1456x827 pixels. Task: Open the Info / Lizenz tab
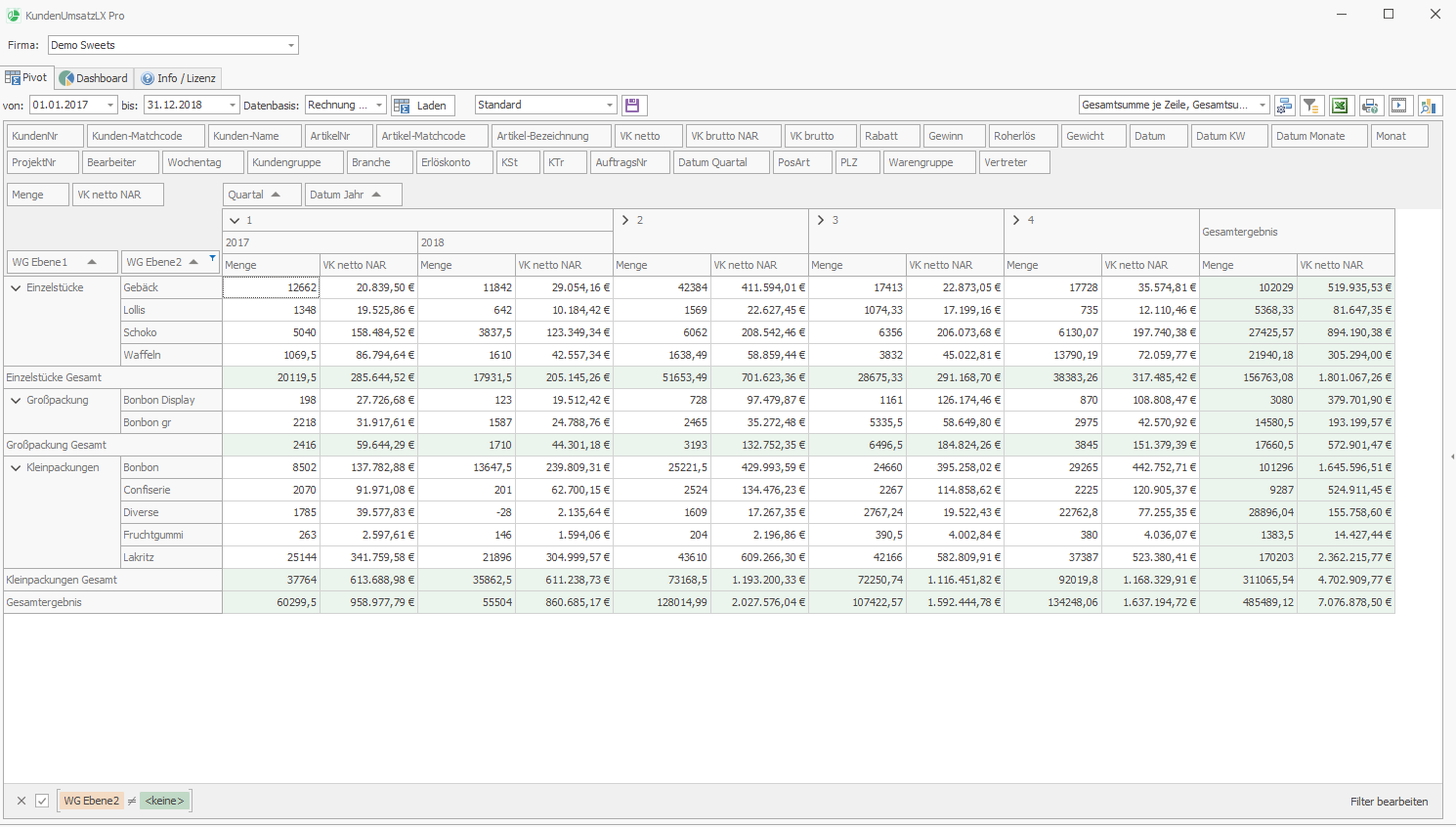[x=178, y=78]
